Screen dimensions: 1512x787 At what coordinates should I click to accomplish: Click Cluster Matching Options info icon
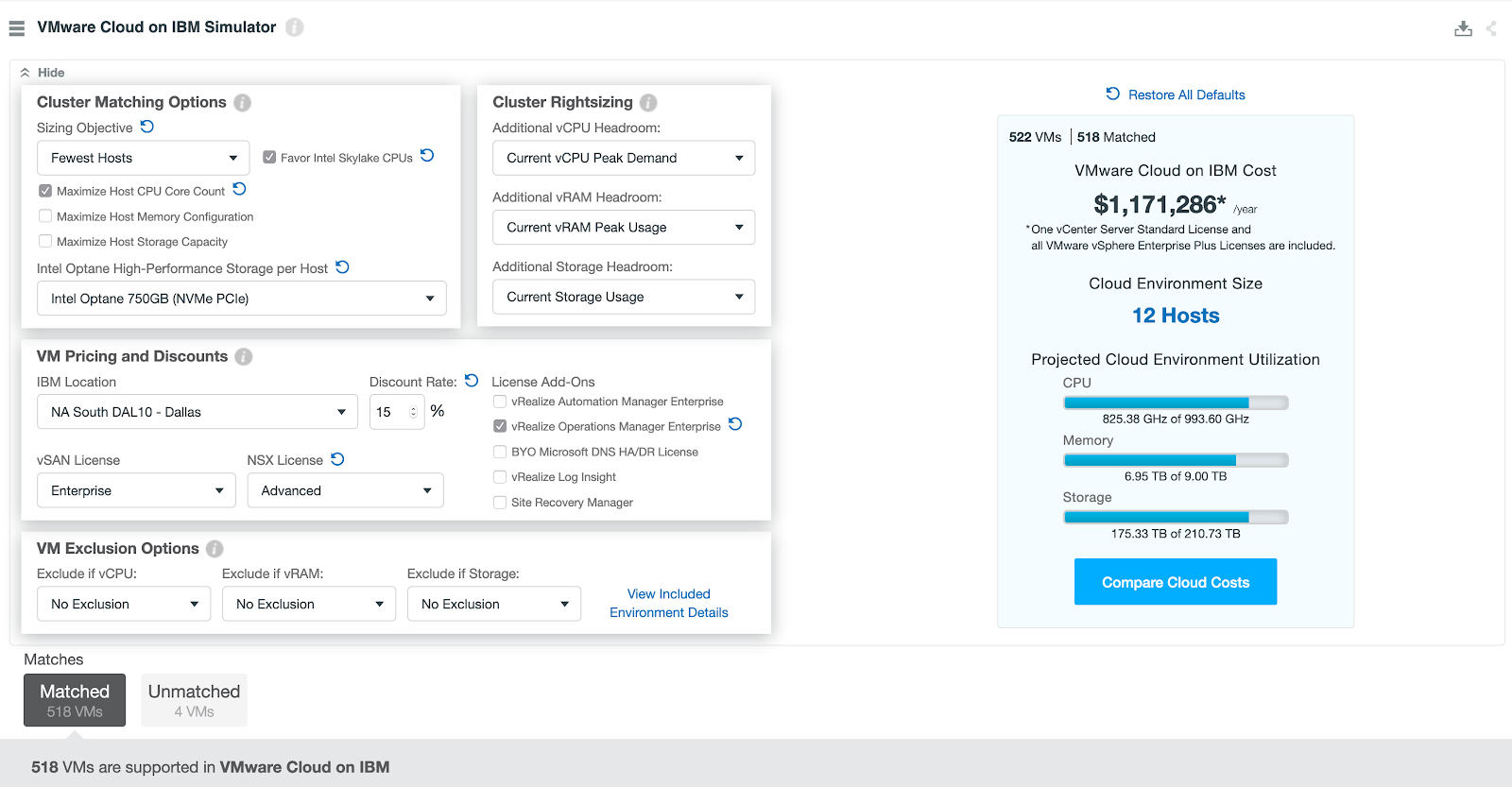click(x=243, y=102)
